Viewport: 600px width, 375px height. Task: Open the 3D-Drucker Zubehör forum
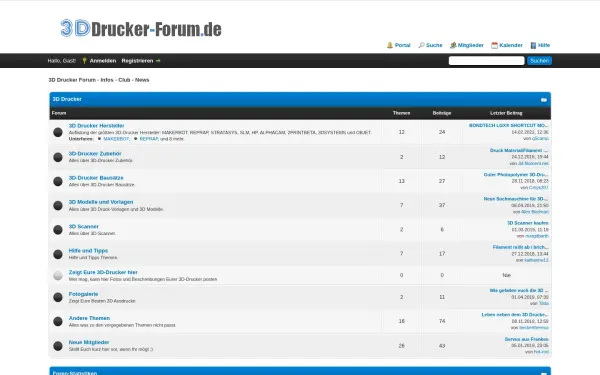[x=95, y=153]
